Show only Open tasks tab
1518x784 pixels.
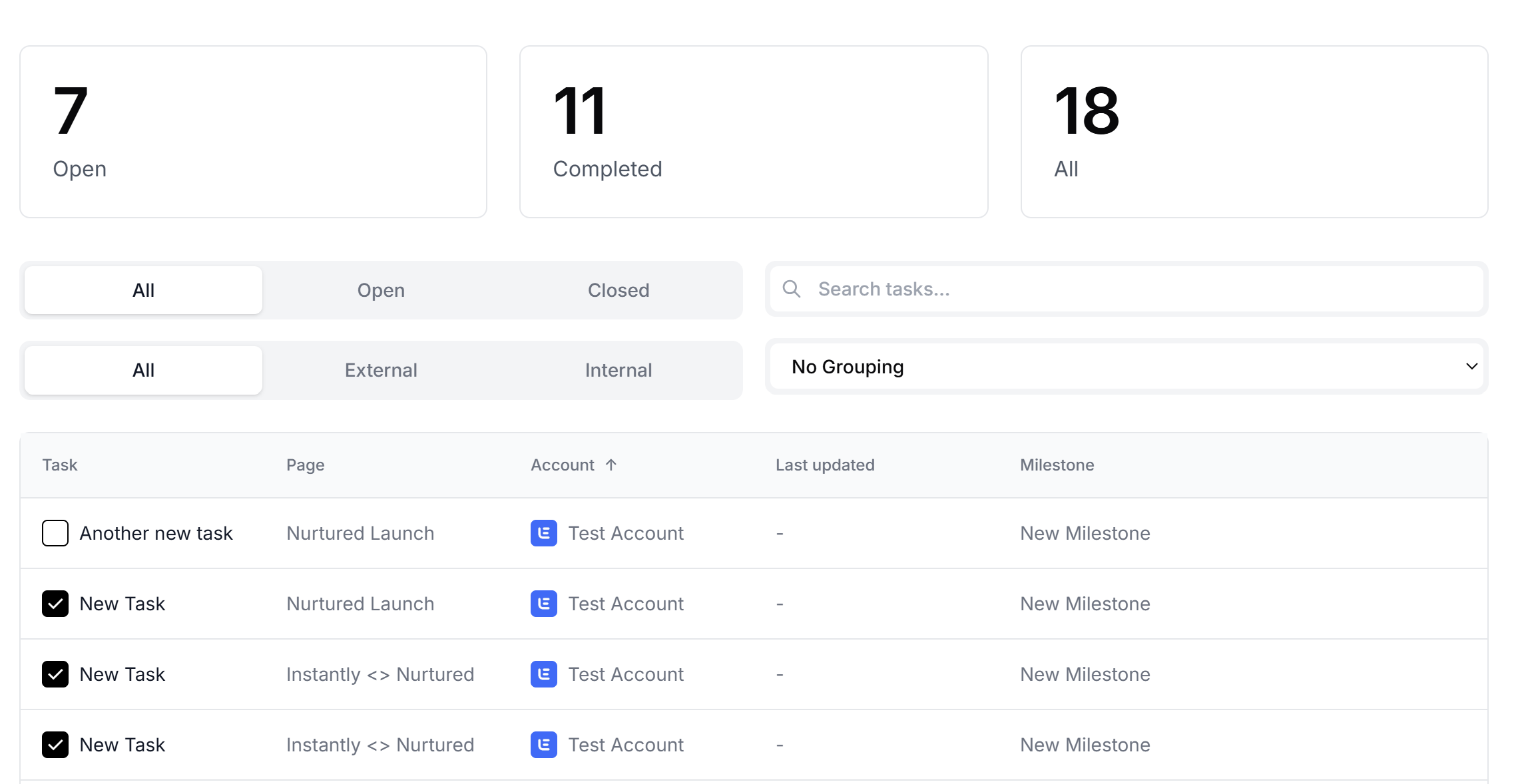click(x=381, y=290)
